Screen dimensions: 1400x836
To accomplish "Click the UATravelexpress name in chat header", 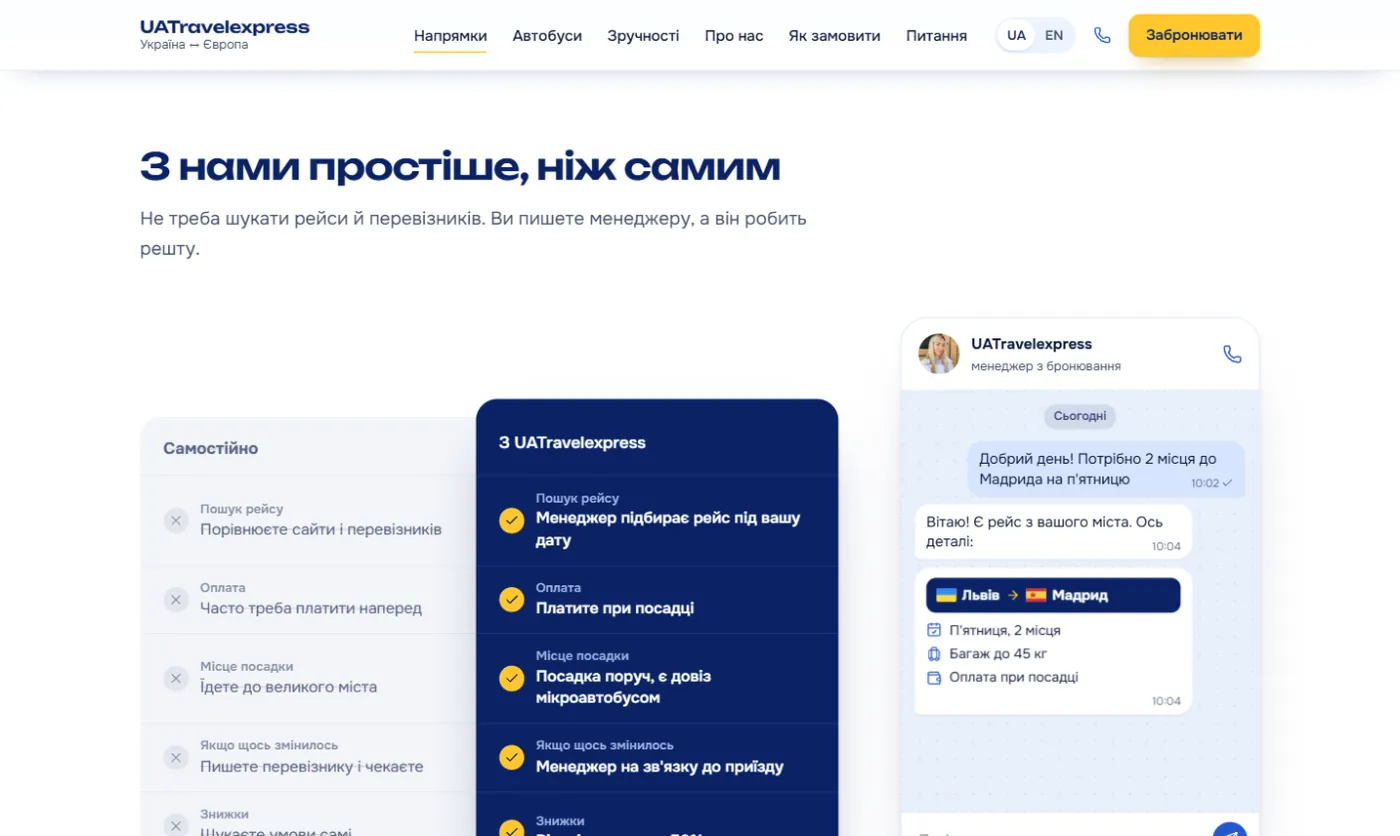I will [x=1032, y=344].
